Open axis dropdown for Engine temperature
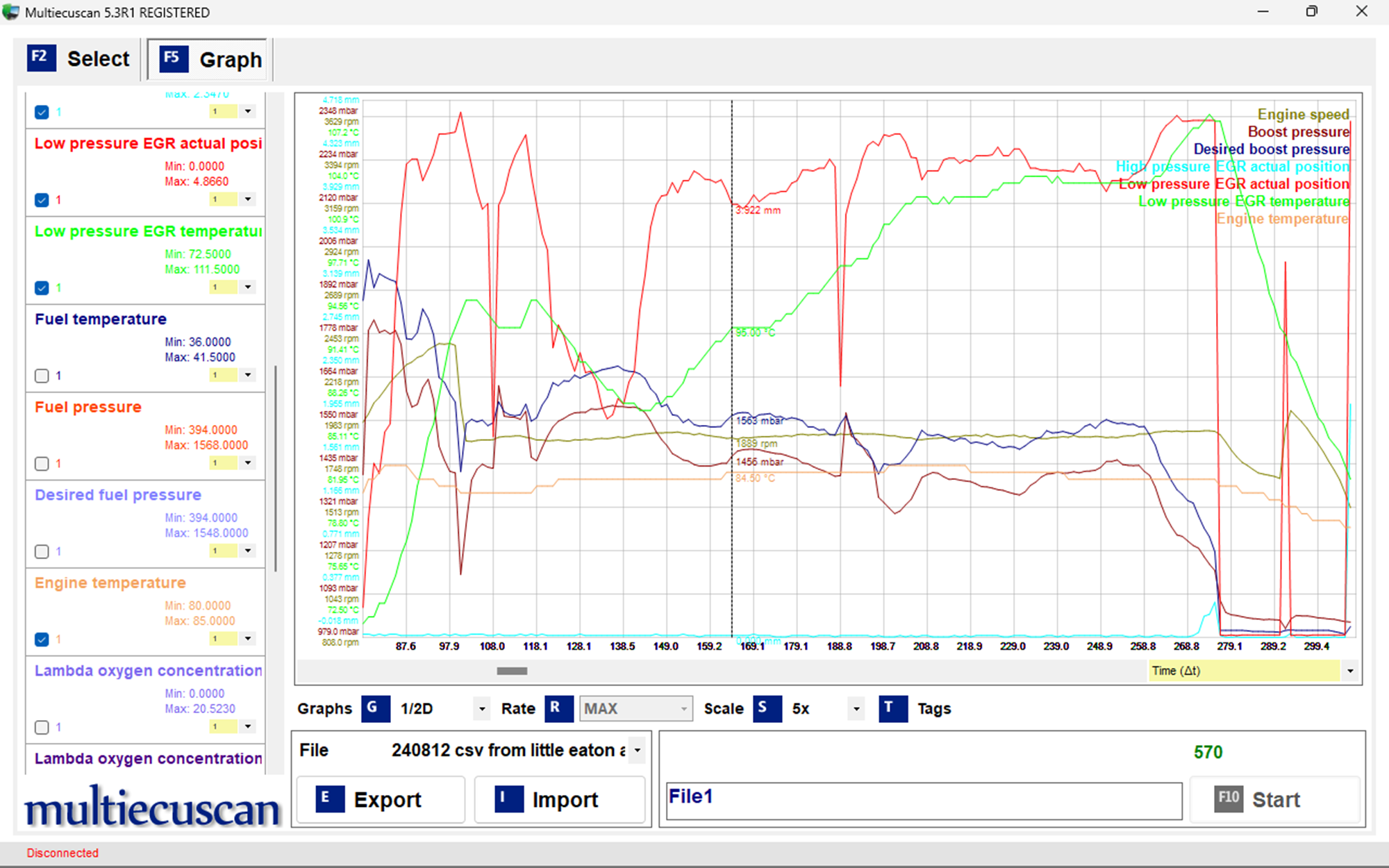The image size is (1389, 868). (248, 638)
